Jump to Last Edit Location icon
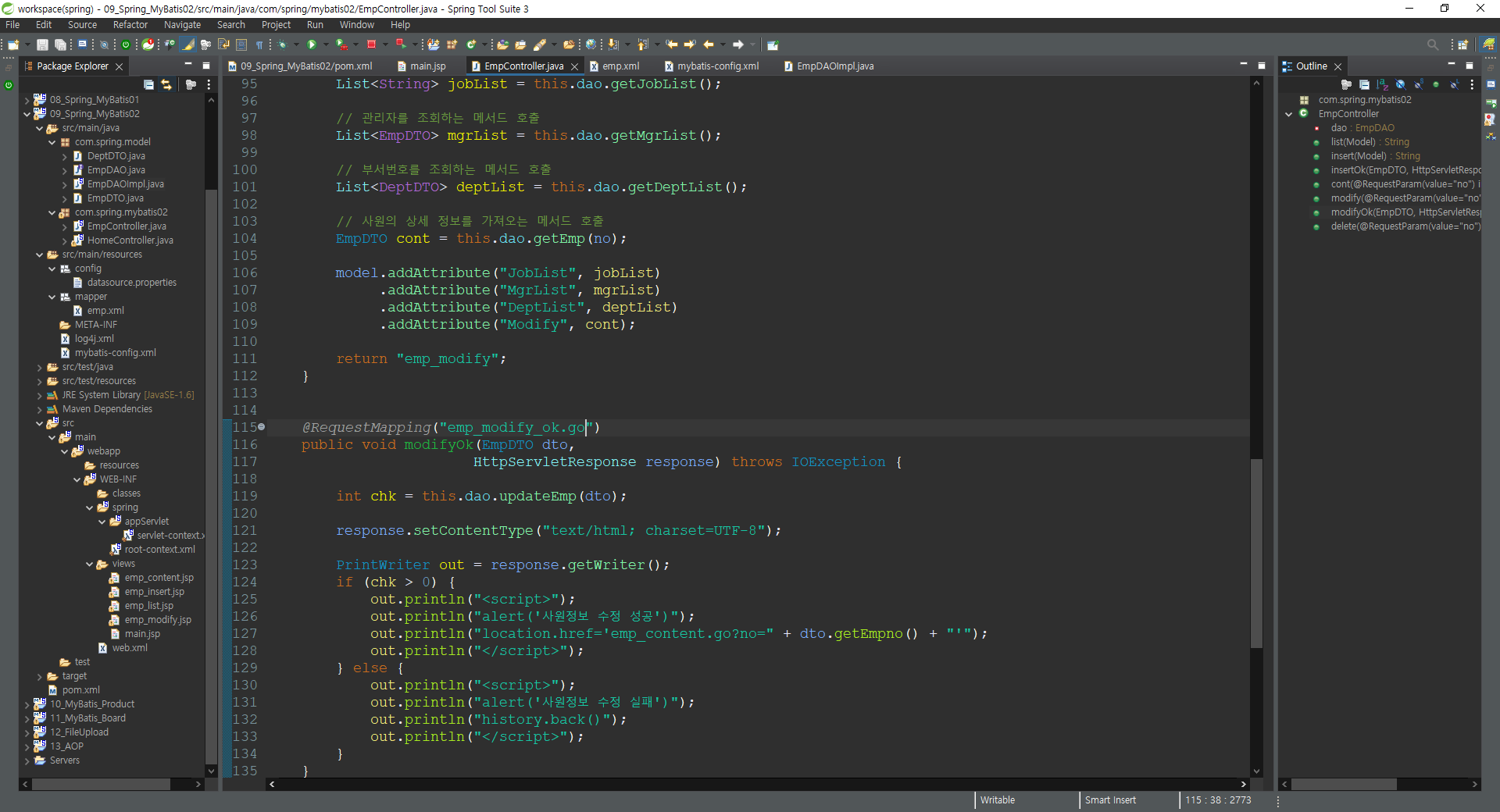Screen dimensions: 1500x812 pos(672,45)
